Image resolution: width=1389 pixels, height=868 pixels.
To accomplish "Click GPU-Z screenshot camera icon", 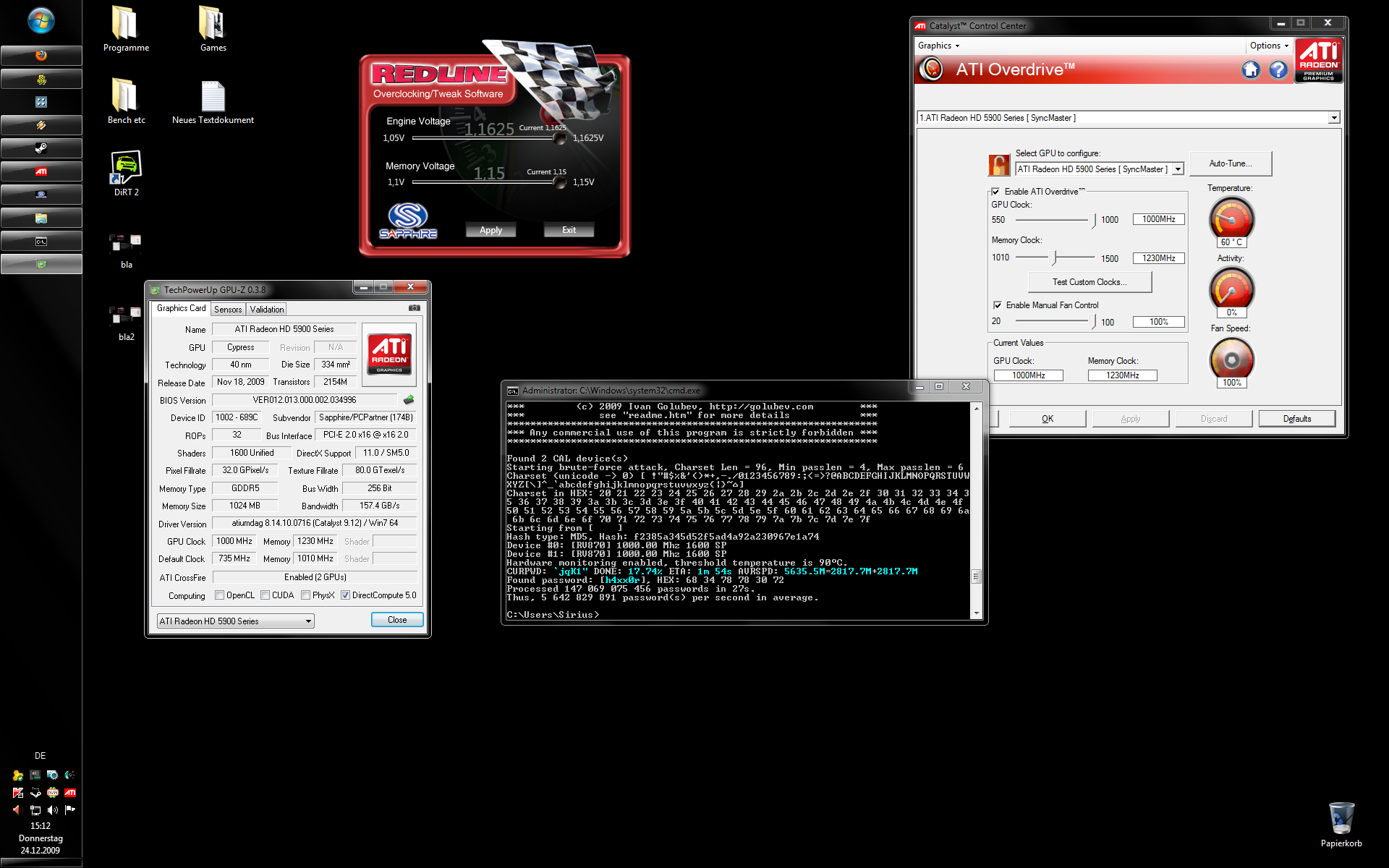I will tap(414, 308).
